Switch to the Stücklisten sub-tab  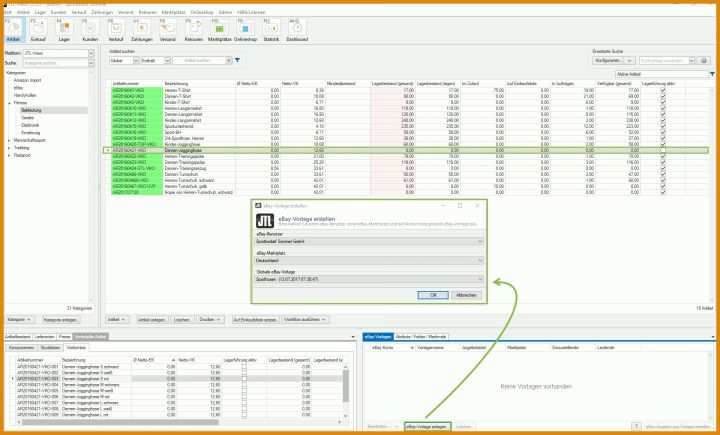pyautogui.click(x=50, y=348)
